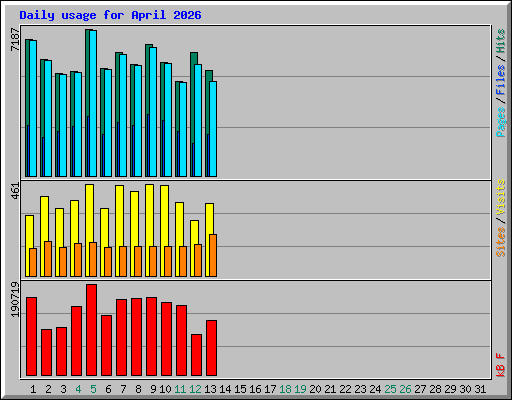512x400 pixels.
Task: Click day 30 on the x-axis
Action: point(465,389)
